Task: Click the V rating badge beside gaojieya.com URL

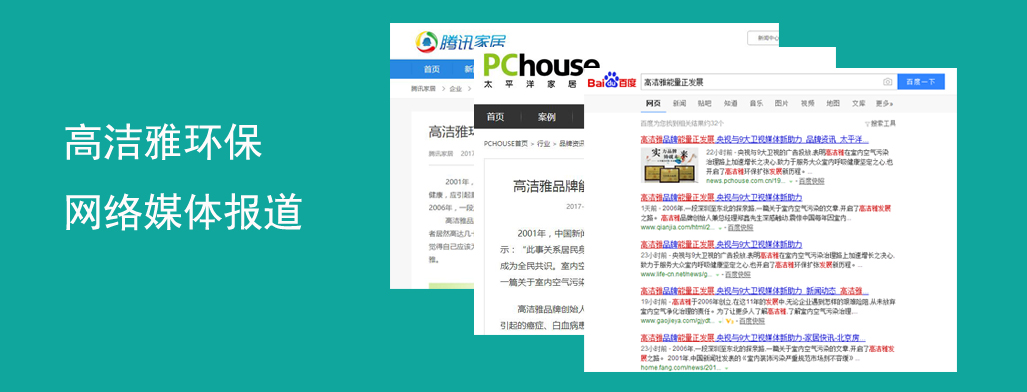Action: (729, 321)
